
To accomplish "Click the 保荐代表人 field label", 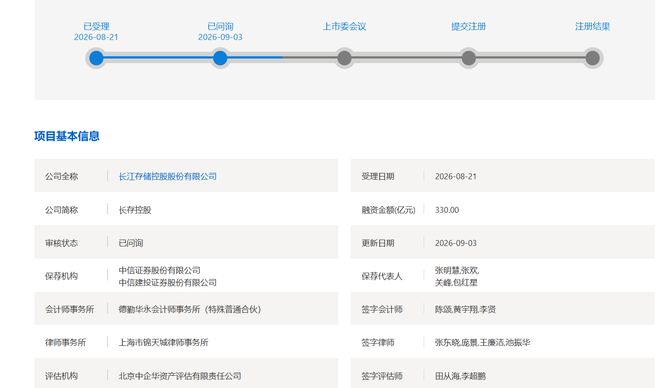I will [x=382, y=276].
